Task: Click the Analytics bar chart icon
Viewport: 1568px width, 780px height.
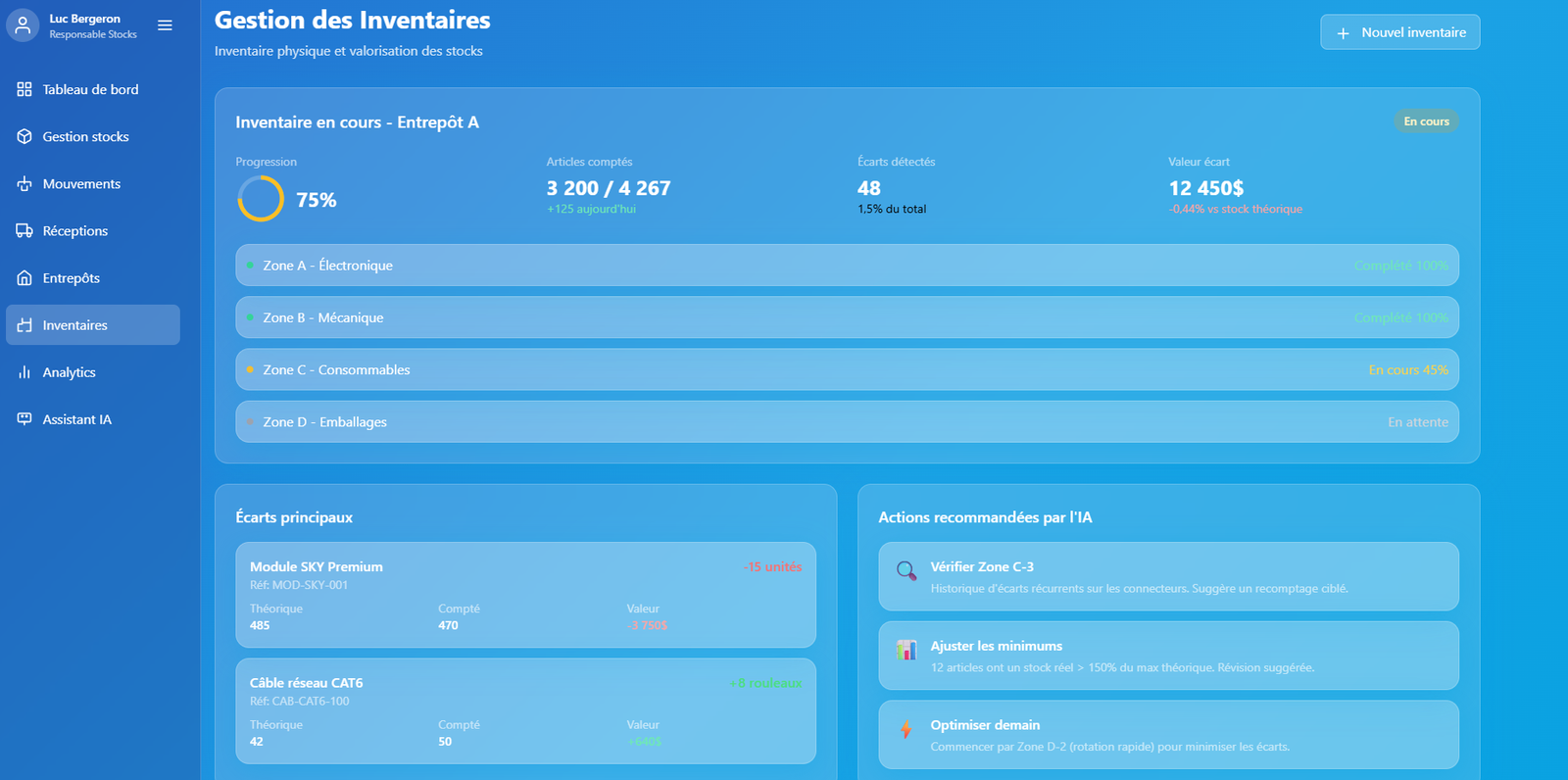Action: [24, 372]
